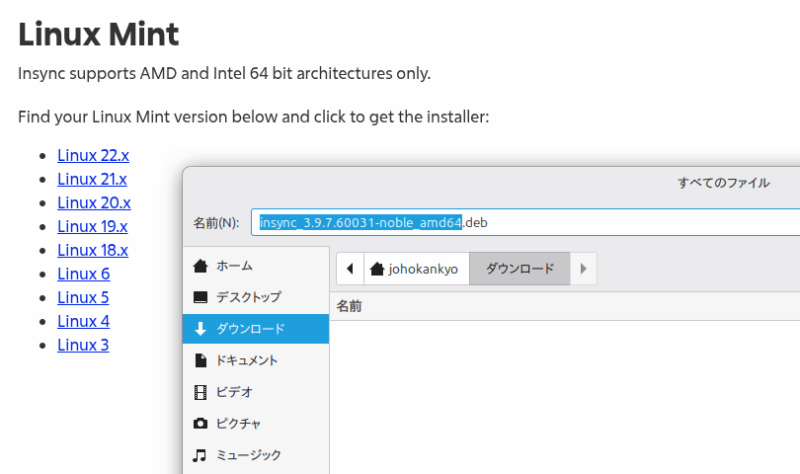Open the Linux 21.x installer link
Image resolution: width=800 pixels, height=474 pixels.
(92, 179)
